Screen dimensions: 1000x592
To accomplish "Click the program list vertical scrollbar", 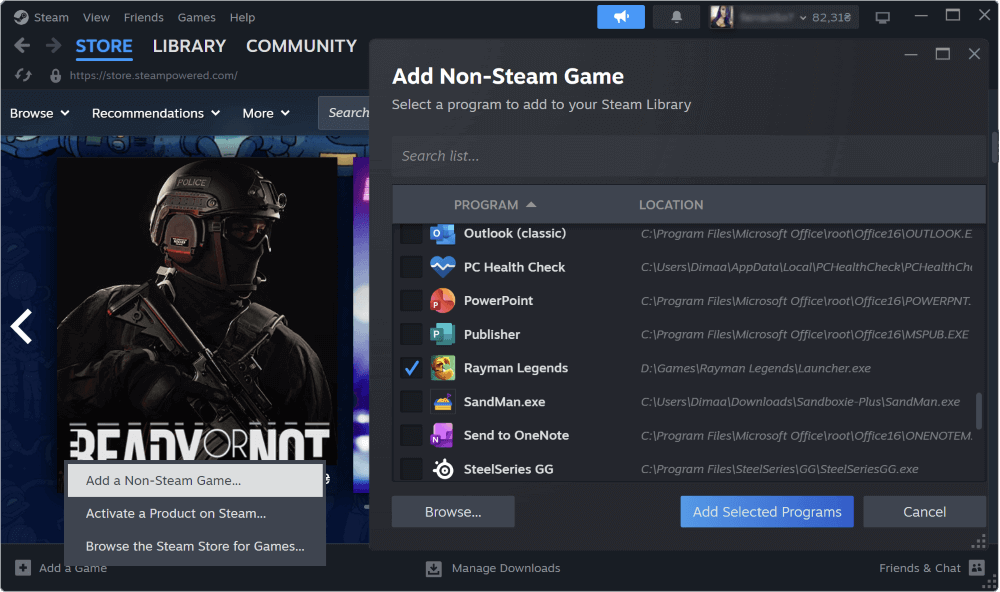I will [978, 410].
